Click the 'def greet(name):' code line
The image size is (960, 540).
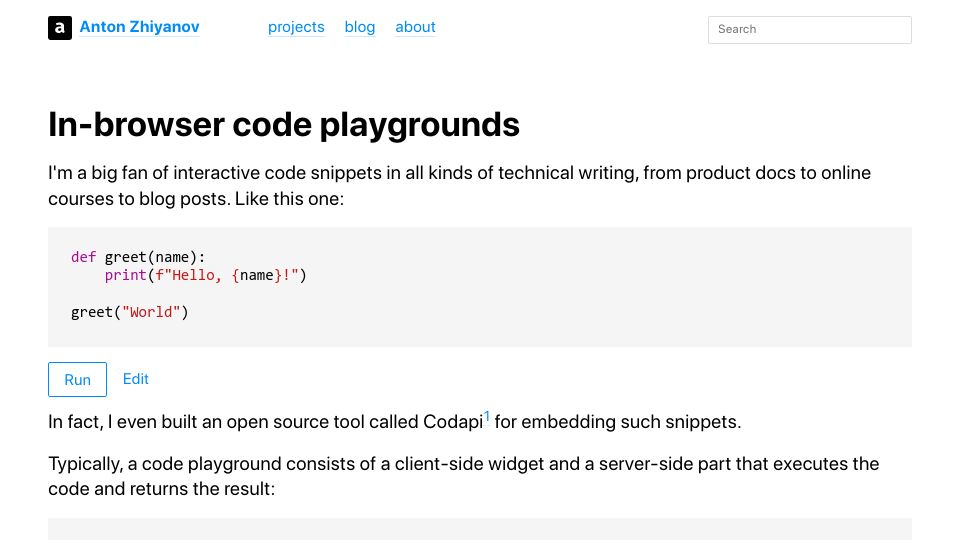click(x=138, y=257)
